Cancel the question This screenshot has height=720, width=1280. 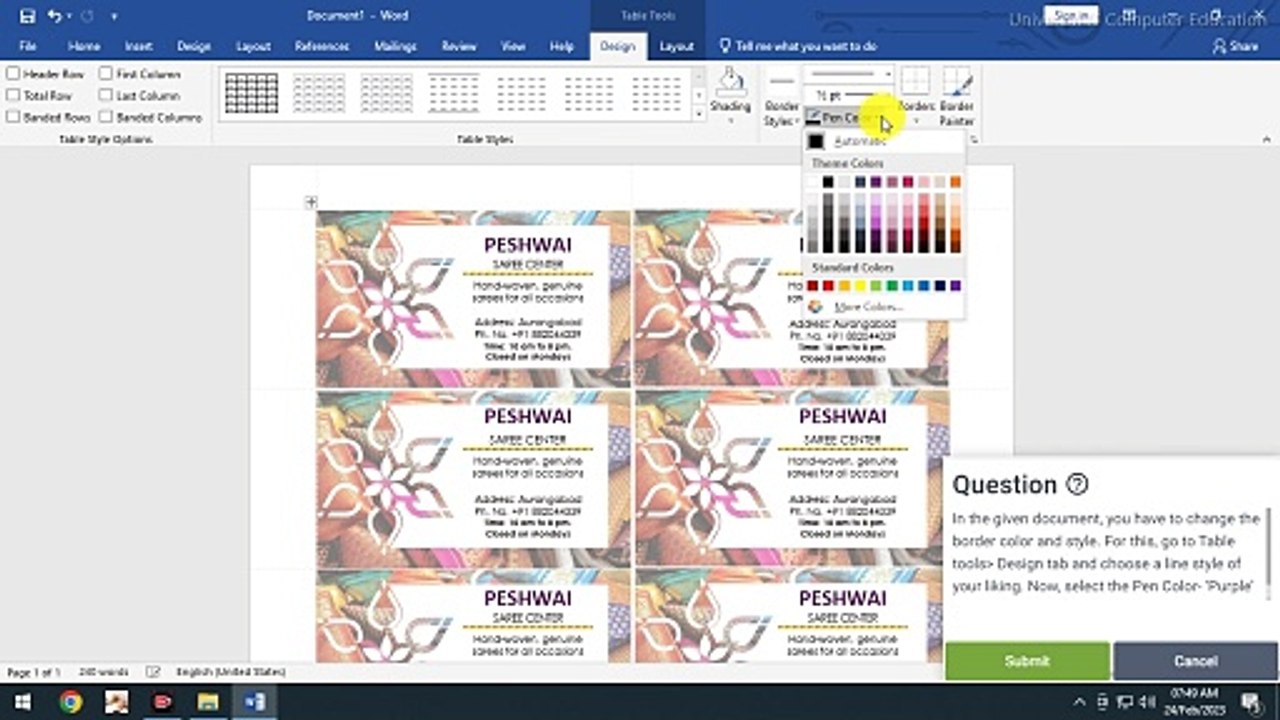tap(1195, 661)
